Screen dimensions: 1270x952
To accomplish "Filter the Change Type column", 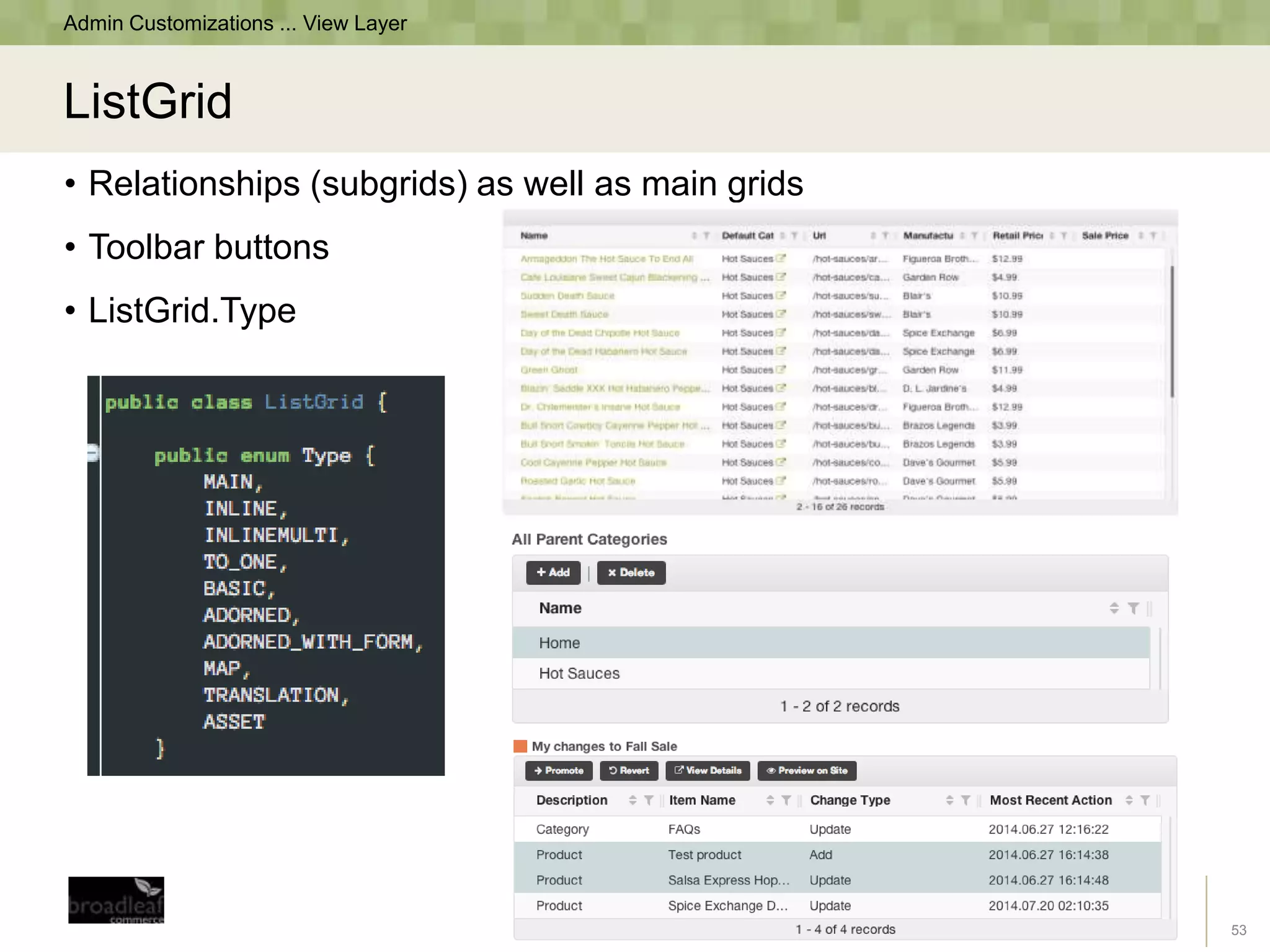I will coord(966,800).
